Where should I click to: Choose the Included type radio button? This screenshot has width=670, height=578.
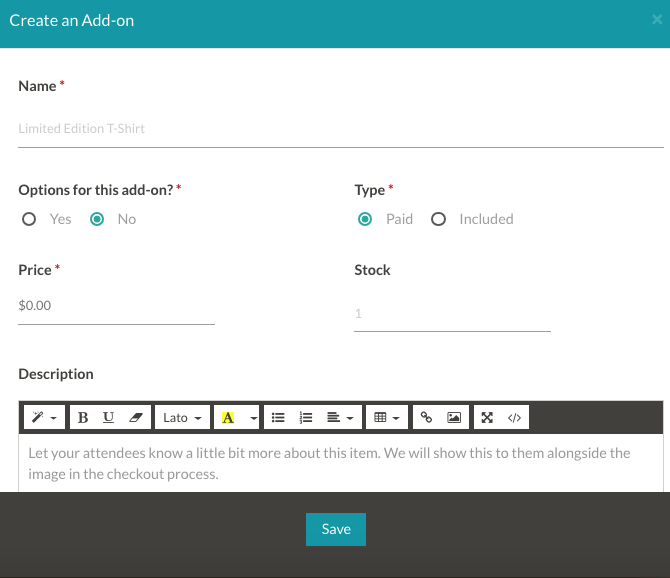[x=438, y=219]
